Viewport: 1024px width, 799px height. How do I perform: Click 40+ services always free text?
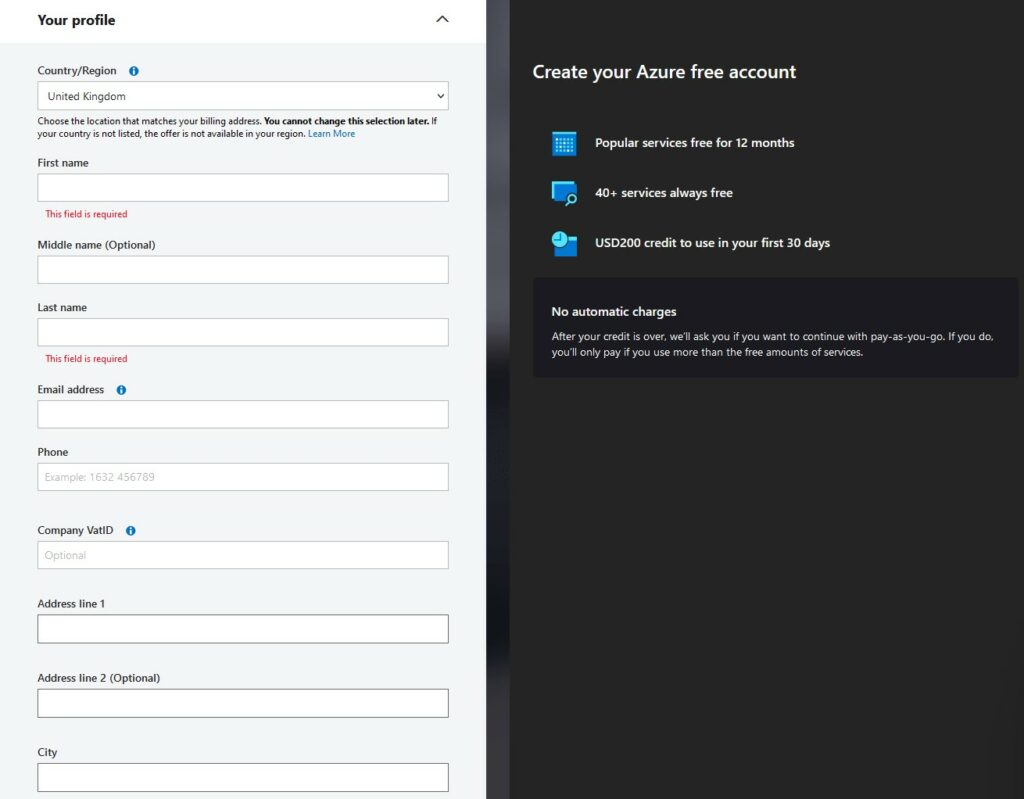664,193
